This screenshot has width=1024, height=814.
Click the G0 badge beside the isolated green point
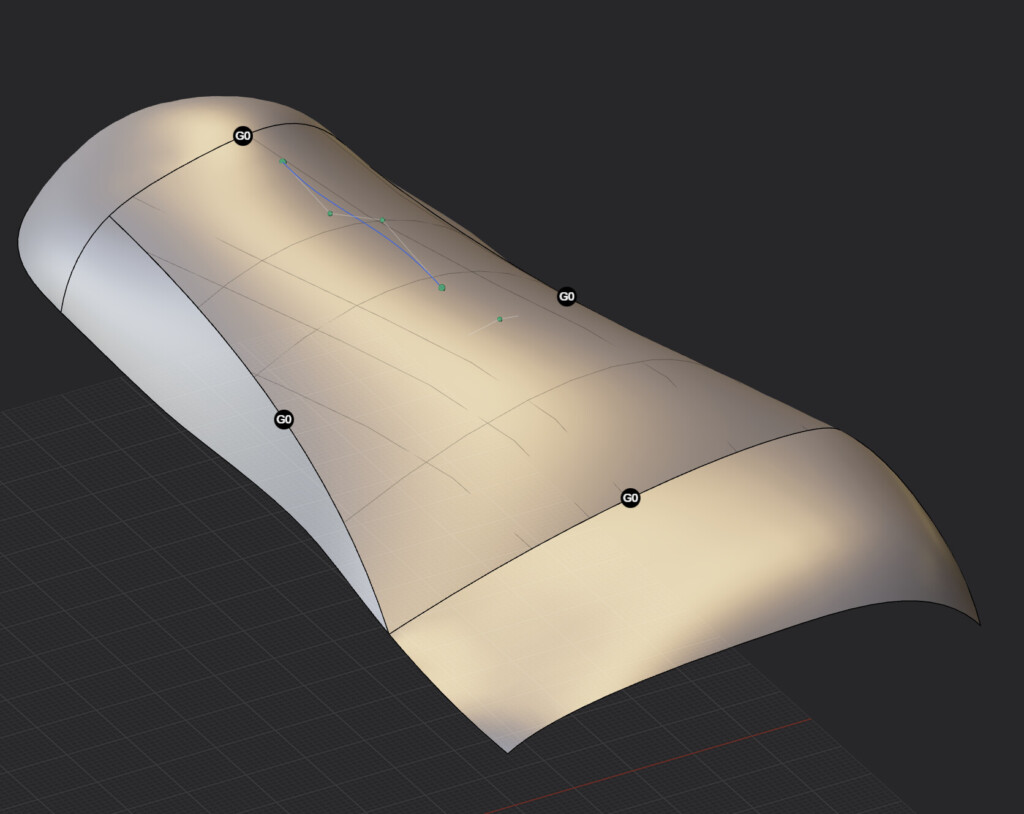567,297
